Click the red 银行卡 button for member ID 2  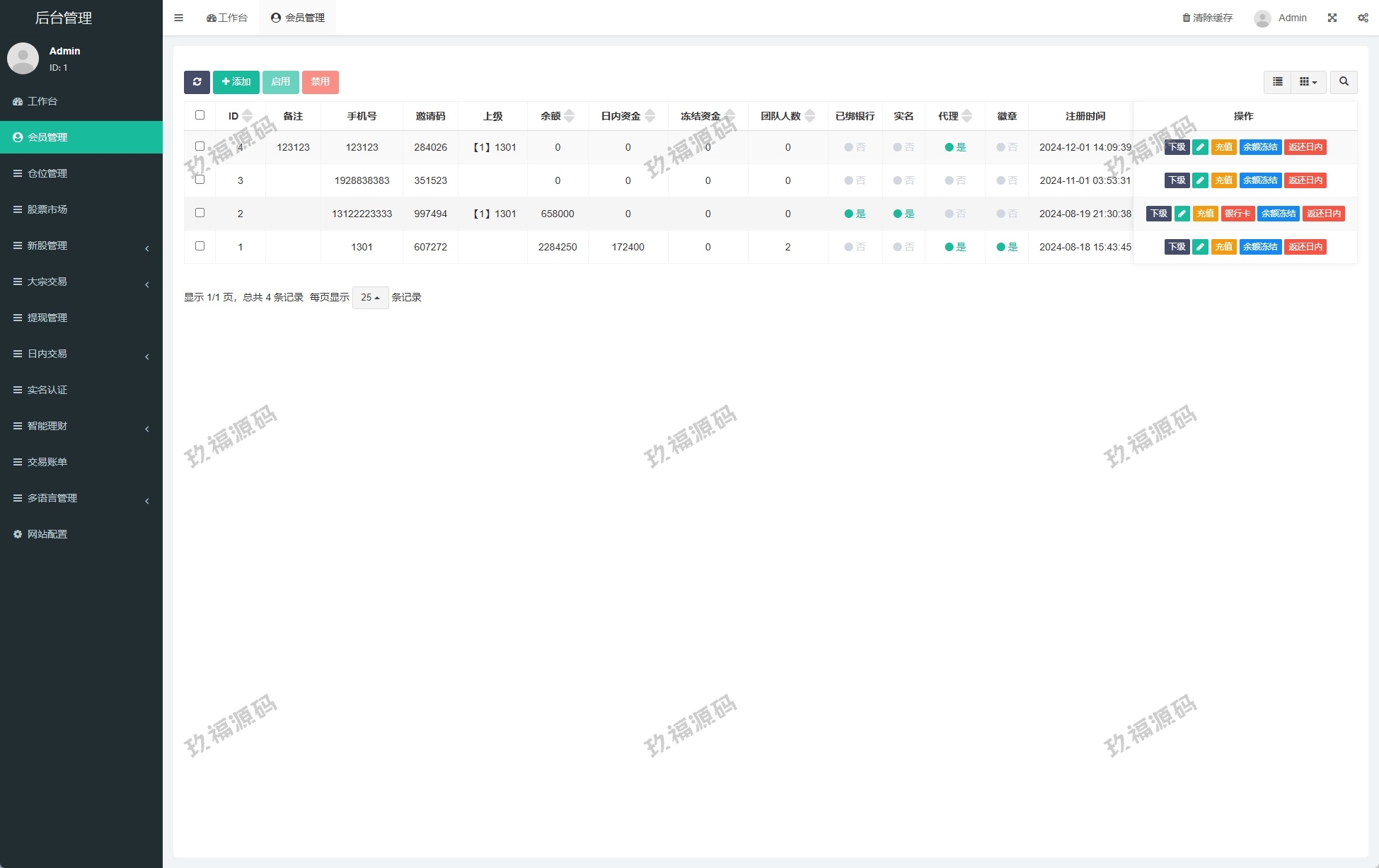(x=1237, y=214)
